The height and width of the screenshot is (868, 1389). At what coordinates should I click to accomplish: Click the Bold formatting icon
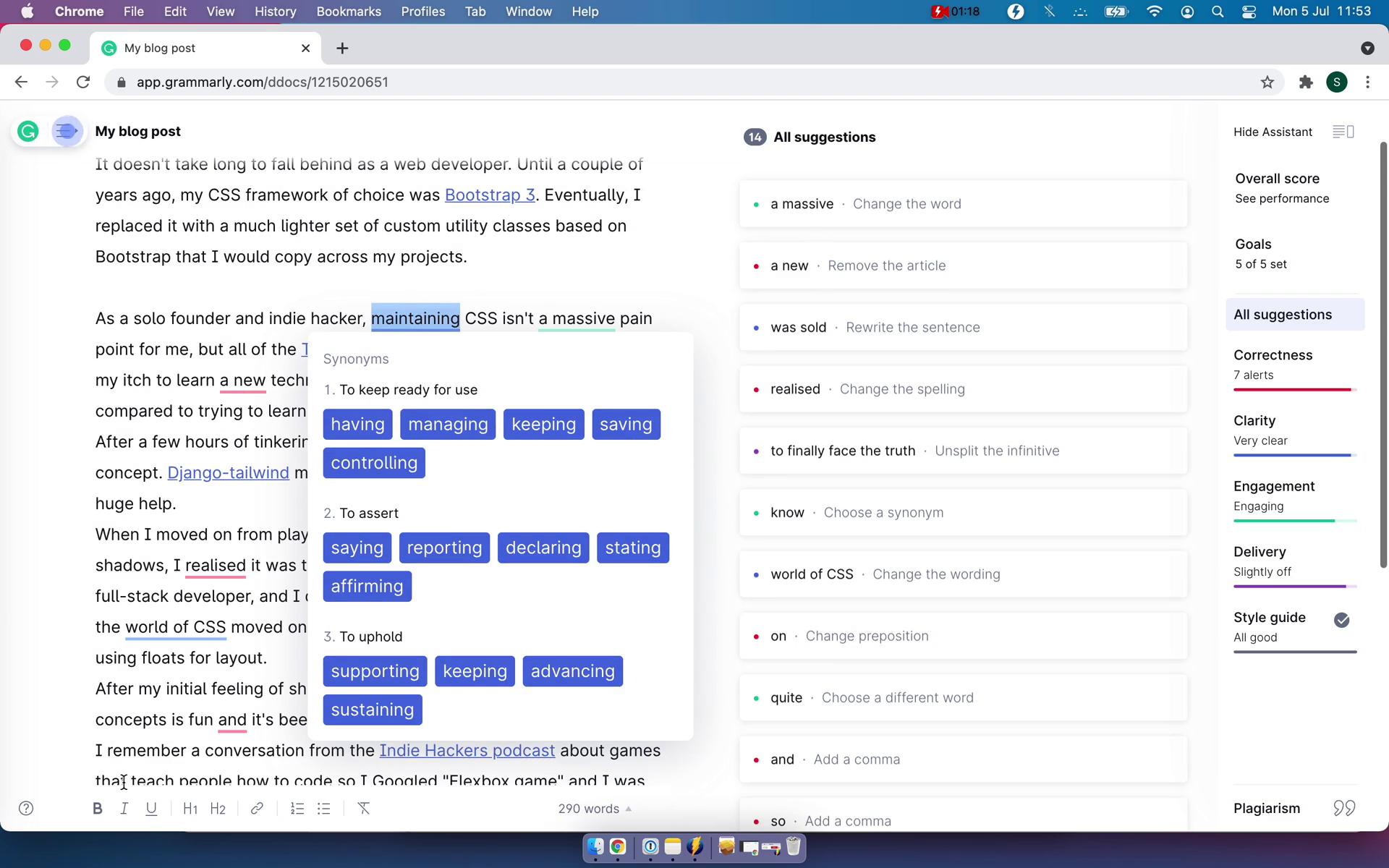coord(97,808)
